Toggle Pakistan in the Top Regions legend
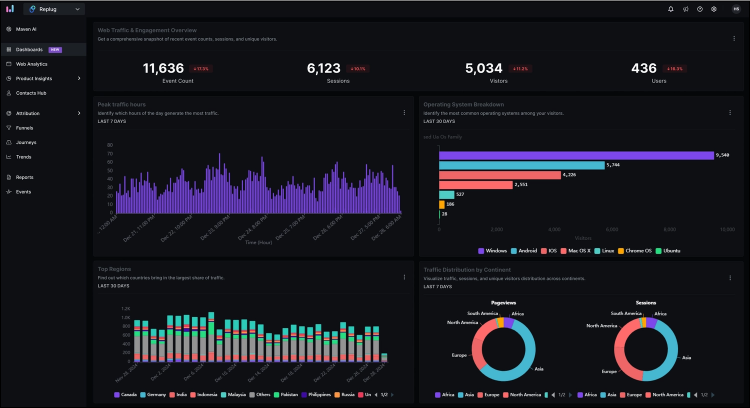This screenshot has height=408, width=750. pos(286,395)
